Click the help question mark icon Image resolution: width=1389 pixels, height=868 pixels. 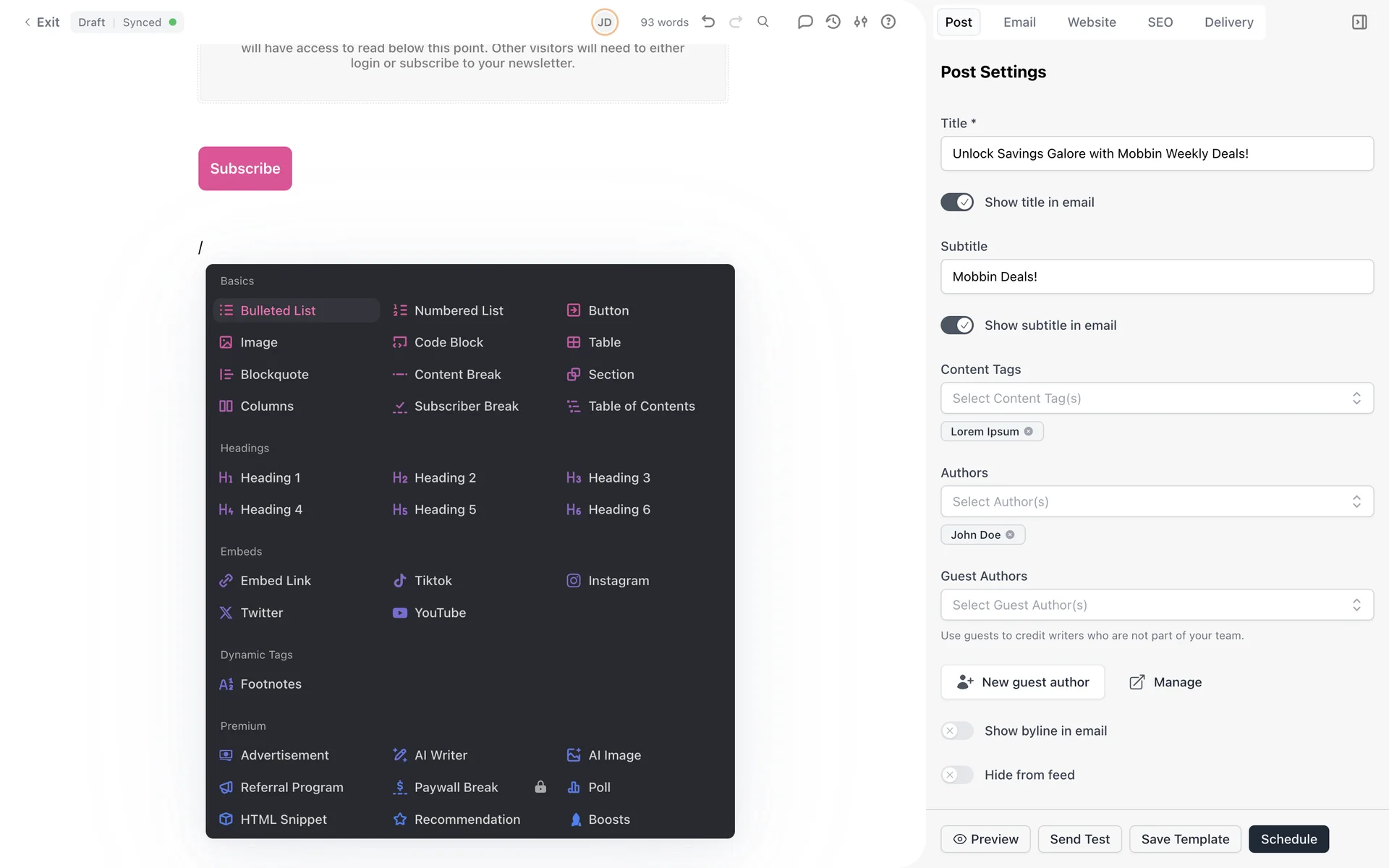pyautogui.click(x=888, y=22)
